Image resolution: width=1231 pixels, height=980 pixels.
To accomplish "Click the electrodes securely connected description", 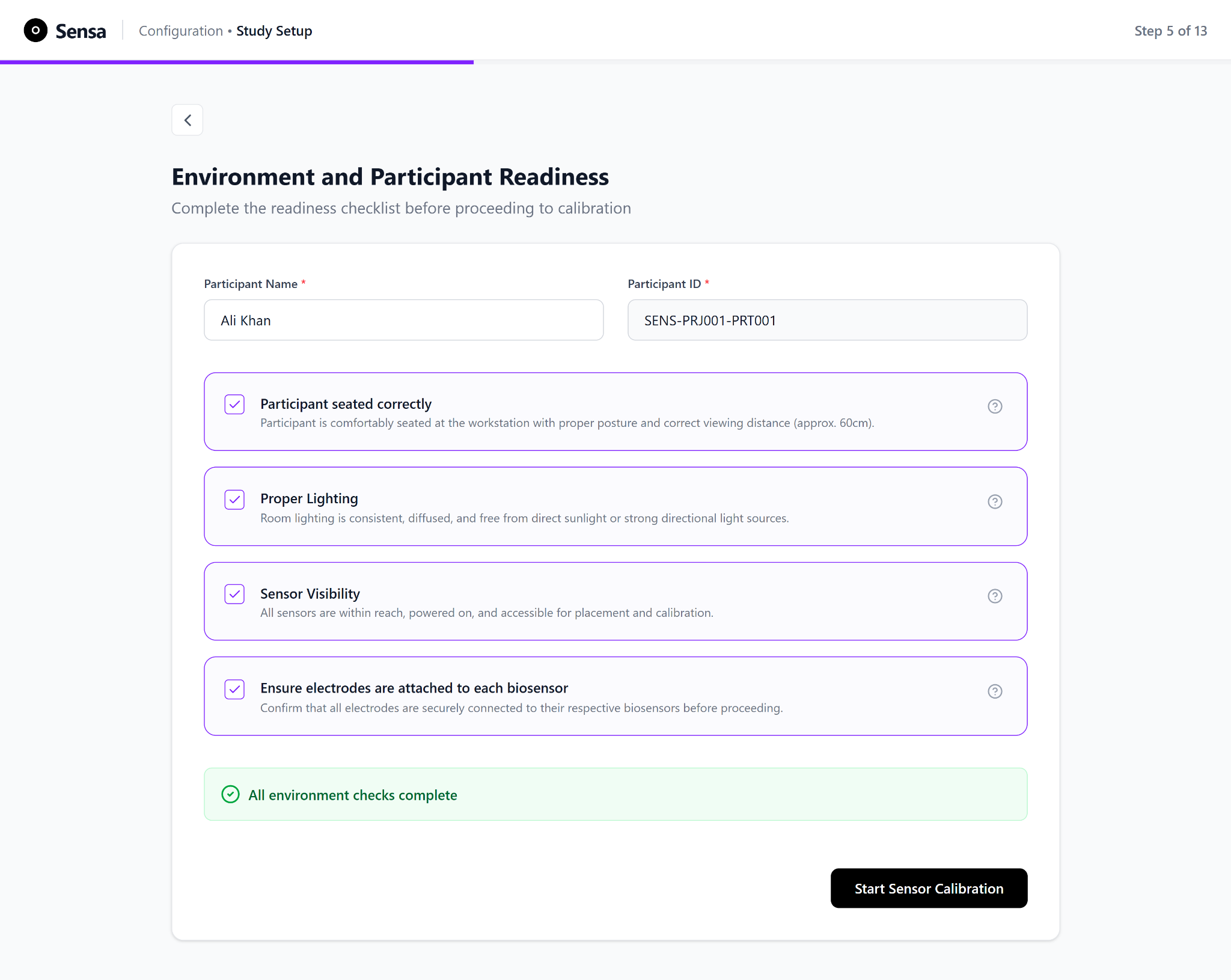I will (521, 708).
